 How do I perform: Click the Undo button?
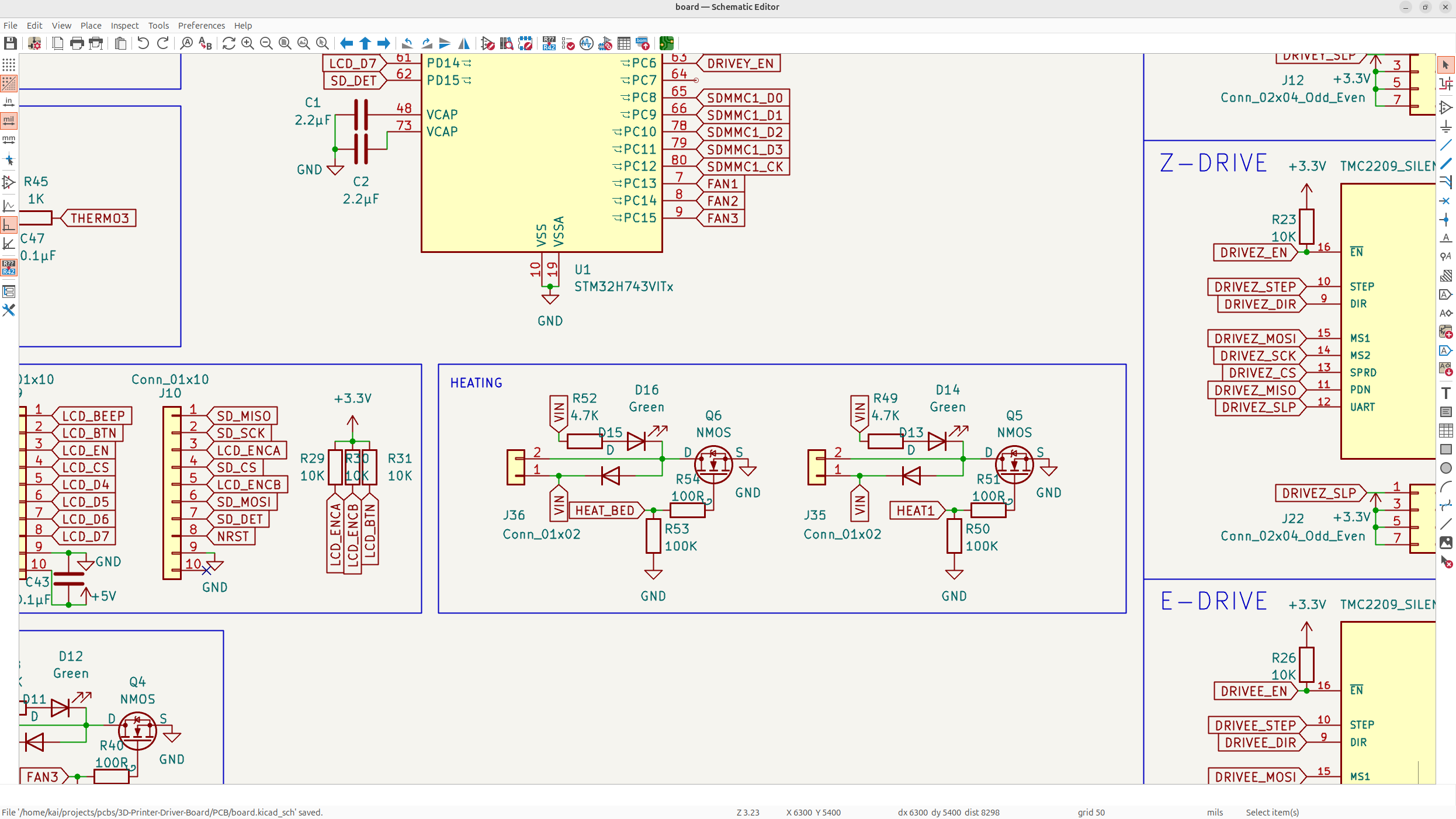(143, 43)
